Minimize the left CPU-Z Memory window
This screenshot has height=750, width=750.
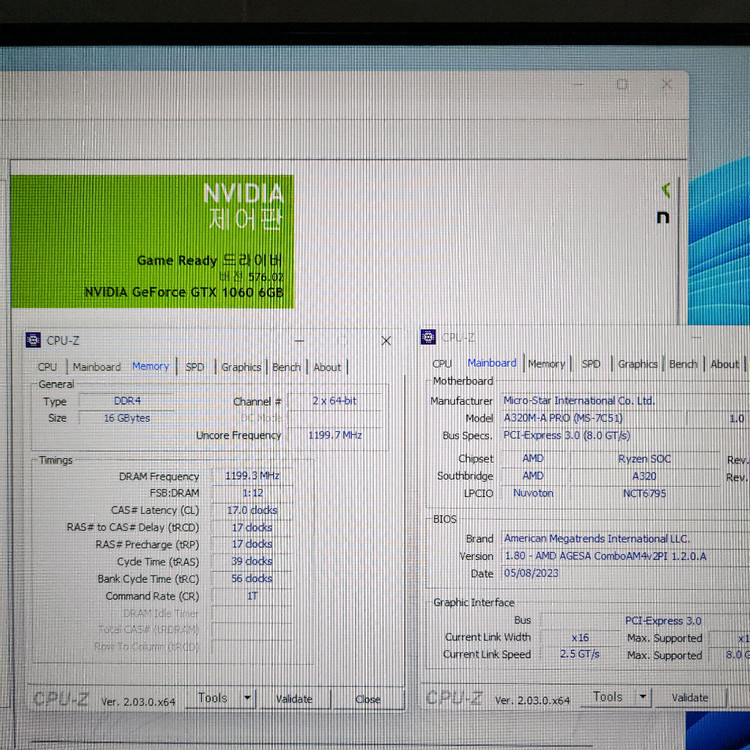[x=299, y=341]
